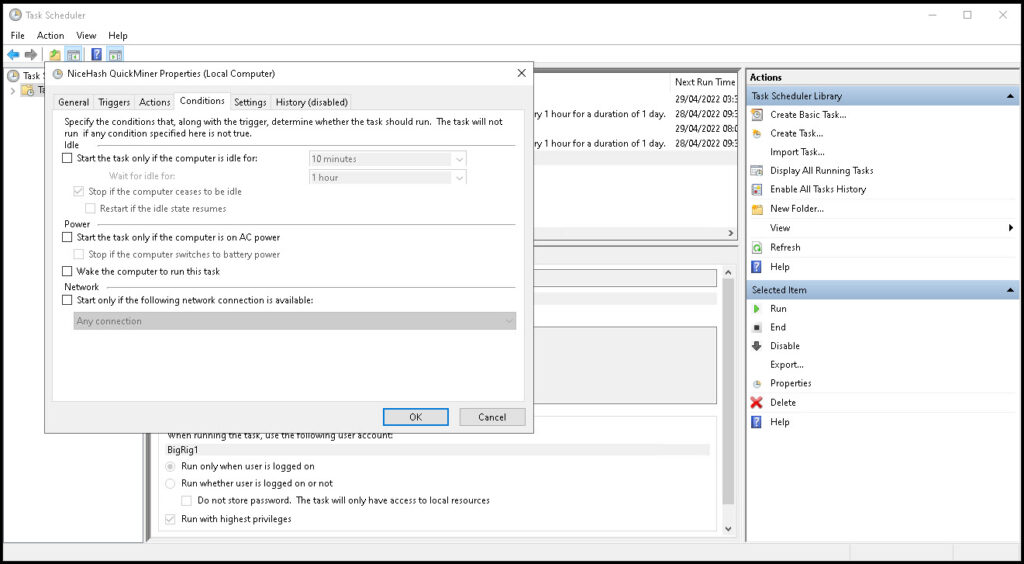Switch to the Triggers tab
Image resolution: width=1024 pixels, height=564 pixels.
click(x=114, y=102)
